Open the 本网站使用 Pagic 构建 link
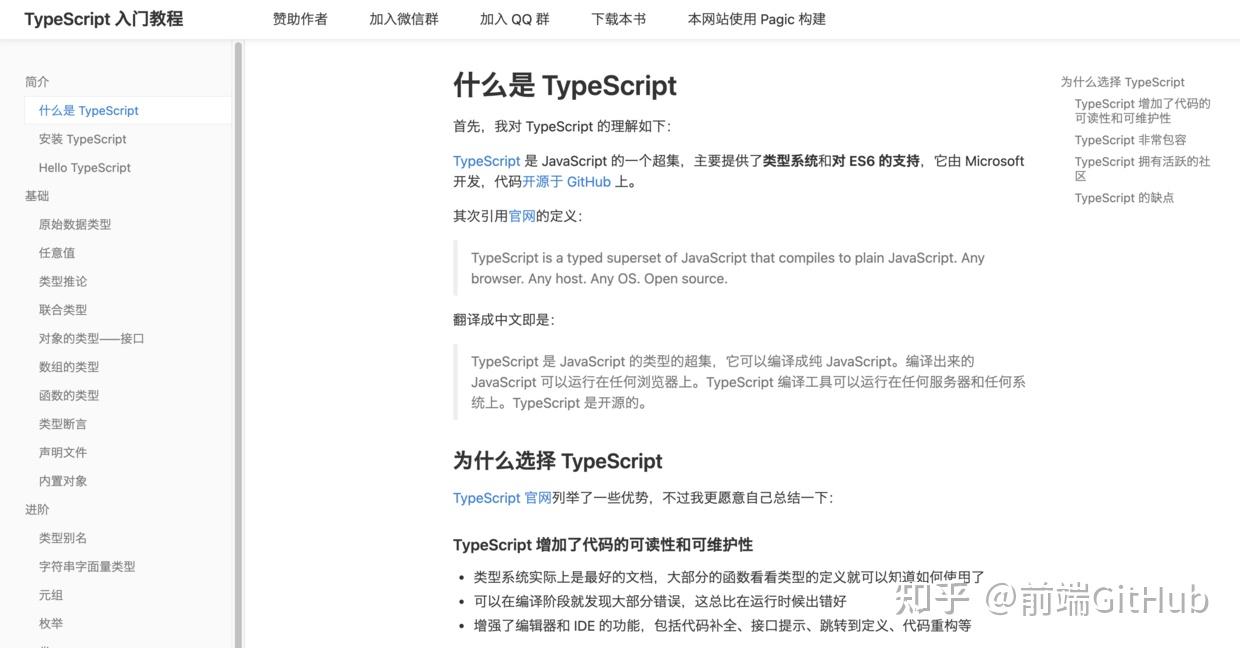The width and height of the screenshot is (1240, 648). 756,18
